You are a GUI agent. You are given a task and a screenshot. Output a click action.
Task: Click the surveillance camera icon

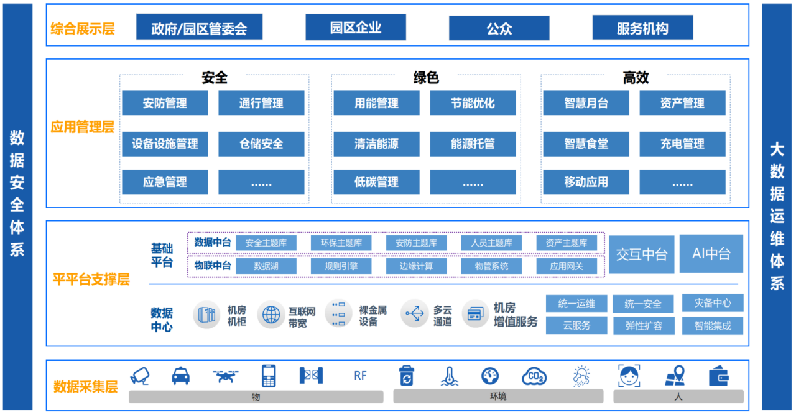click(x=141, y=376)
